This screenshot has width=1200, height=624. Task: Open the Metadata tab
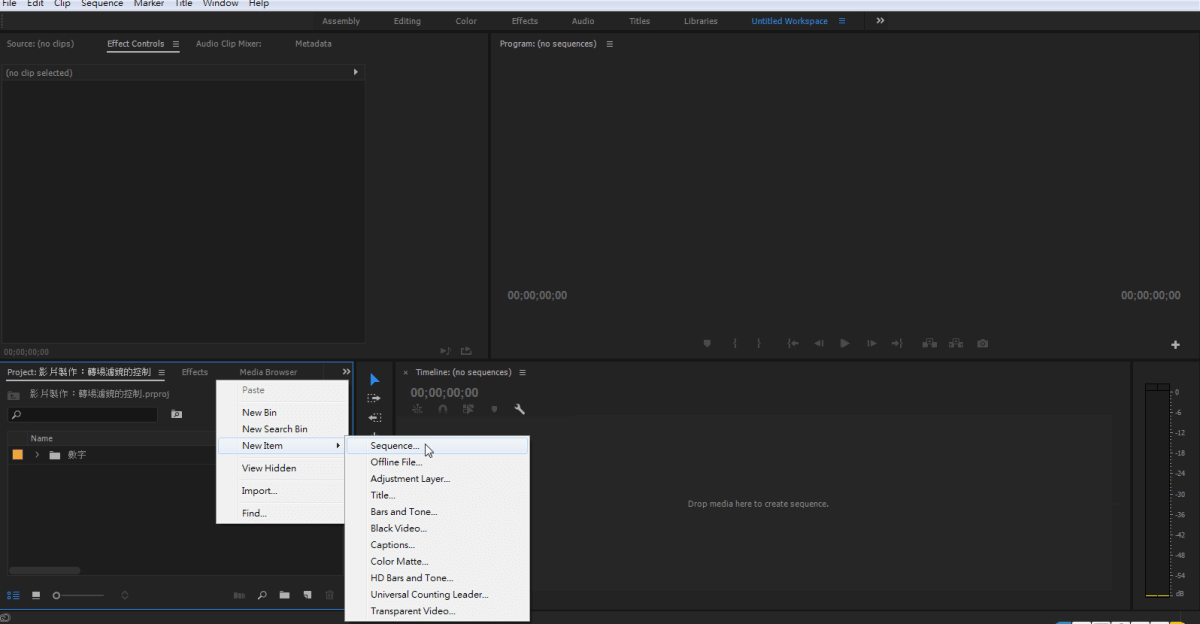(x=313, y=44)
